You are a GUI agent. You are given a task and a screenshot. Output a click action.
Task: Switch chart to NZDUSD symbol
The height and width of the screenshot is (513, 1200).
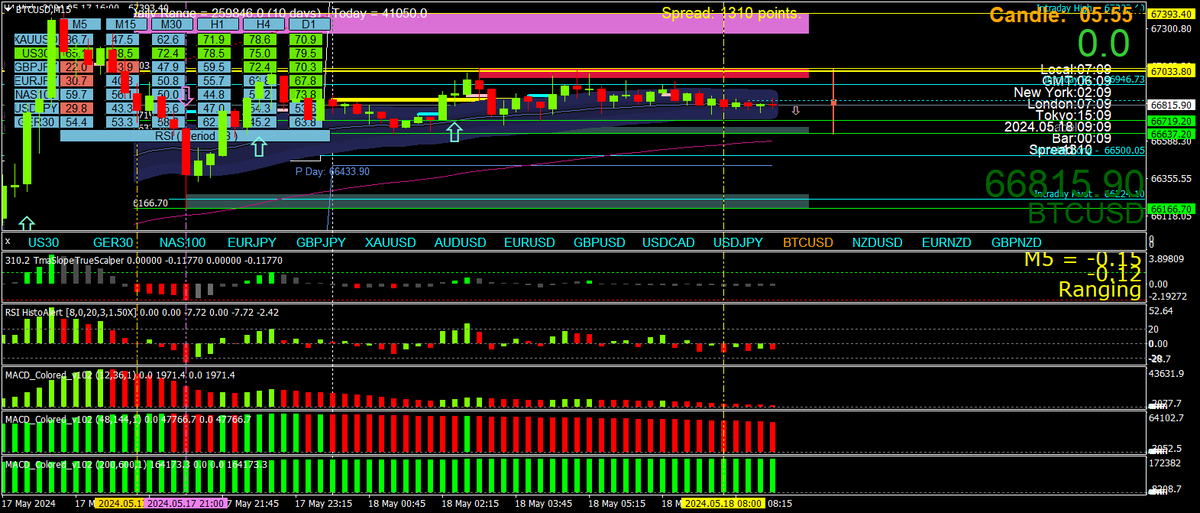coord(877,242)
